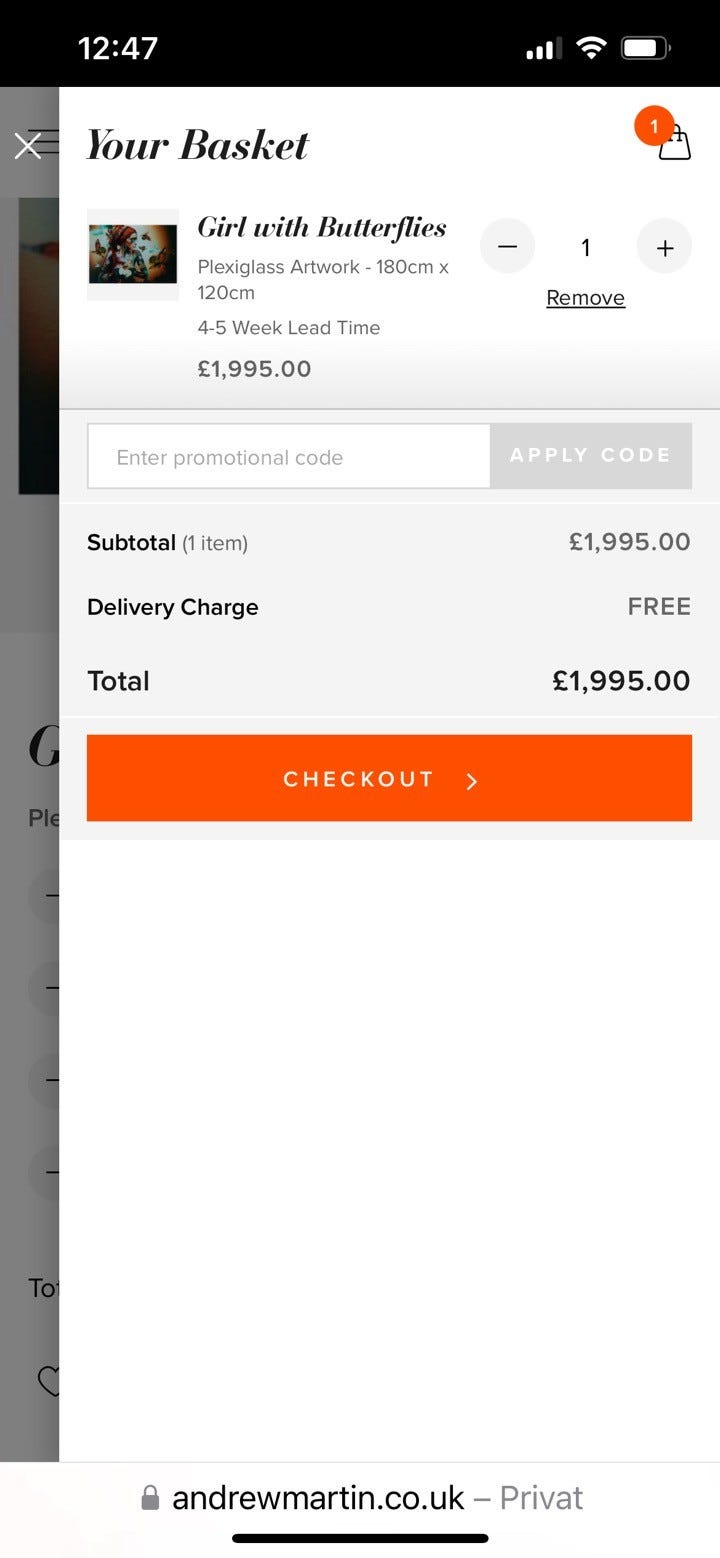Tap the Wi-Fi status icon
720x1558 pixels.
coord(592,47)
